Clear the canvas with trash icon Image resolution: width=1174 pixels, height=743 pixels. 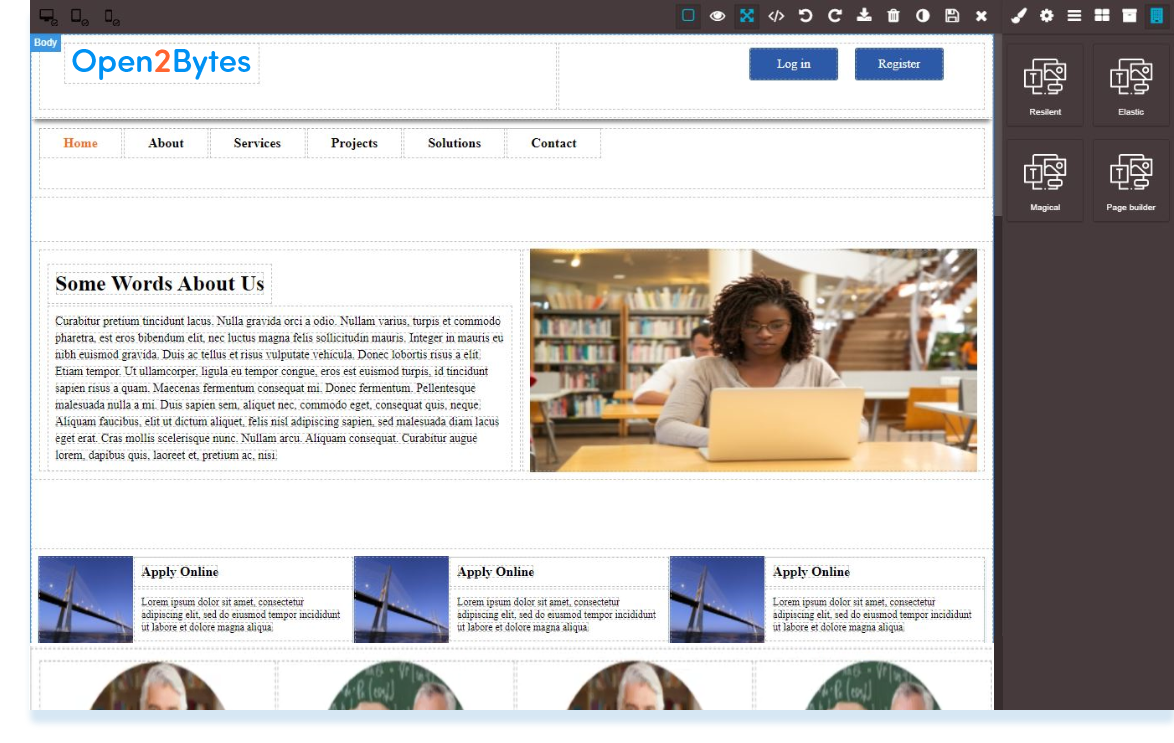[x=893, y=16]
